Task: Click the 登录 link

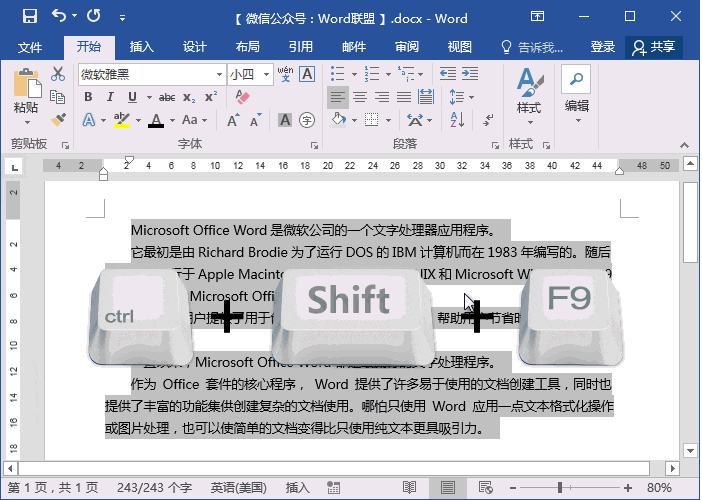Action: [x=603, y=47]
